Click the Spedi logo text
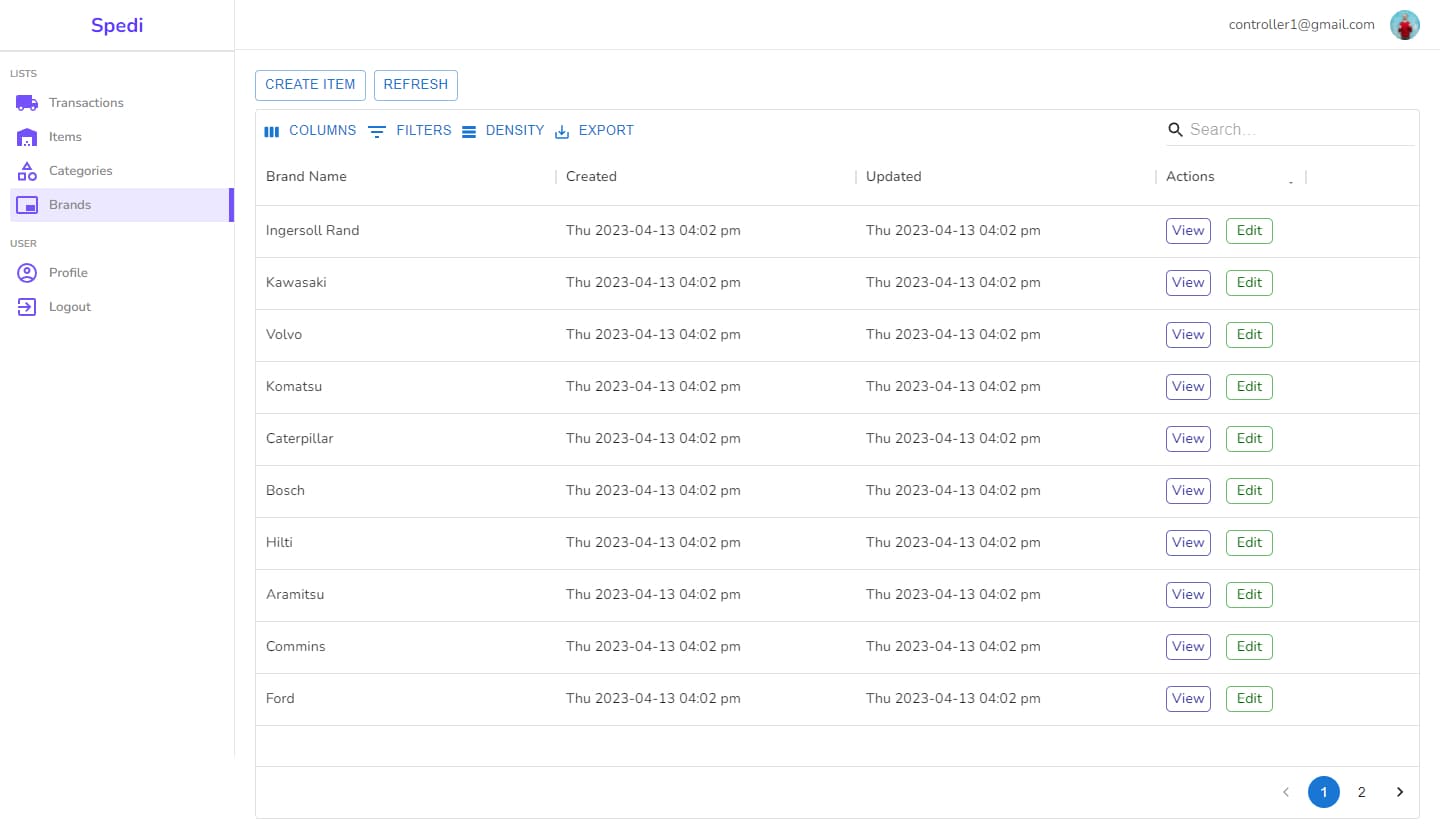Screen dimensions: 1440x839 (x=117, y=25)
